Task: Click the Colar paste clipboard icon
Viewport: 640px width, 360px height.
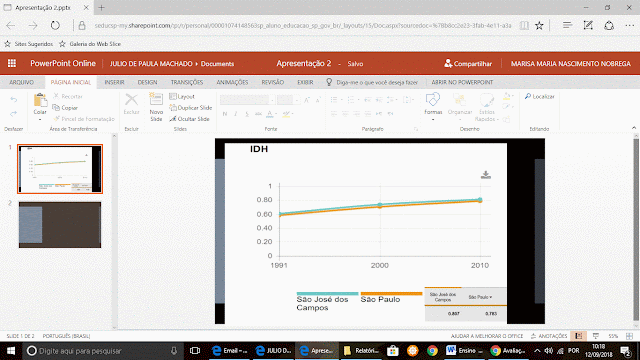Action: [x=40, y=100]
